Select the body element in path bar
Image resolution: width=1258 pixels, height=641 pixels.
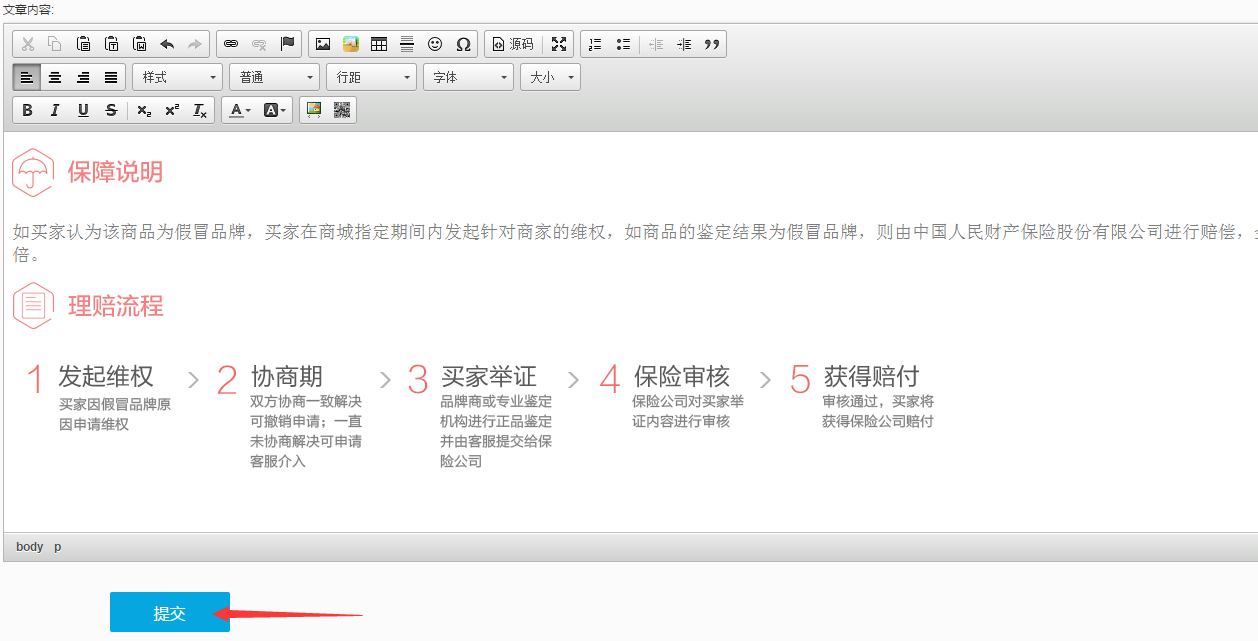(x=30, y=547)
